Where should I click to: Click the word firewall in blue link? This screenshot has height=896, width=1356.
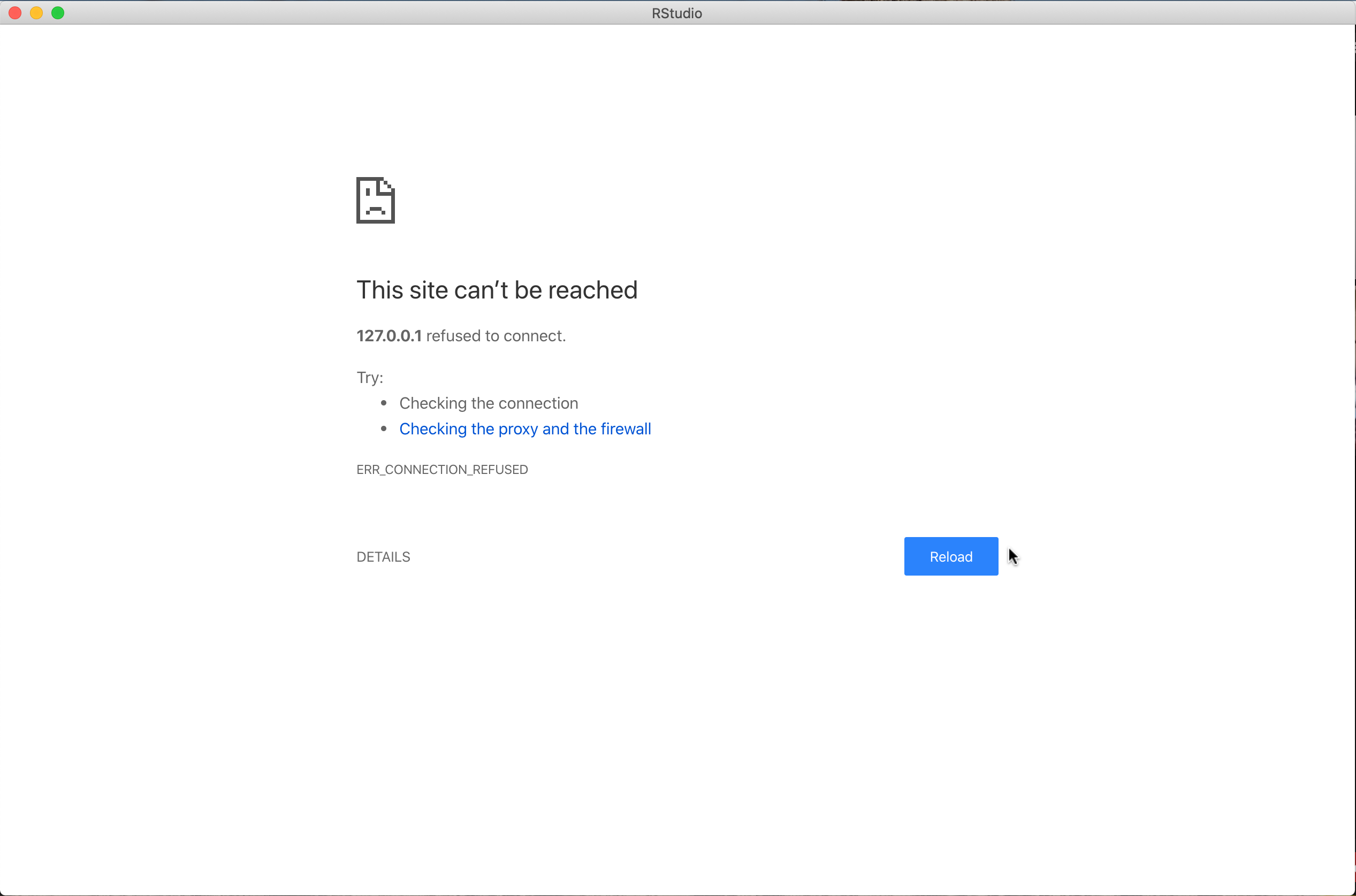[626, 428]
